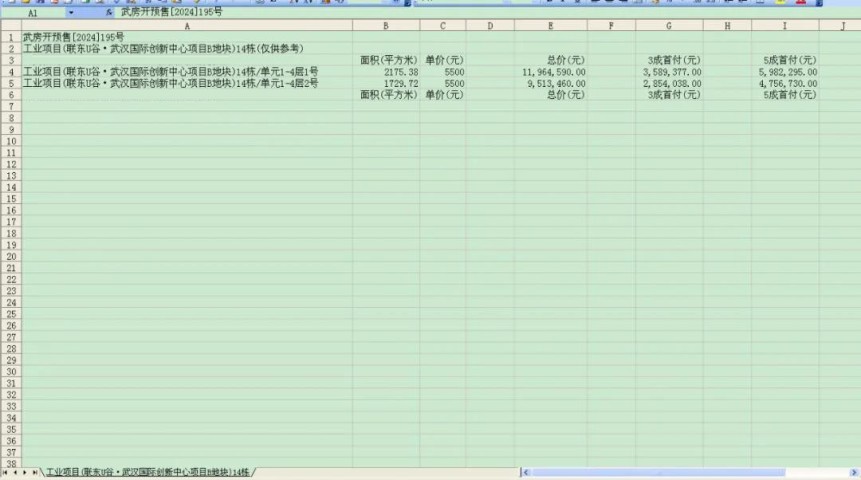Open the 工业项目(联东U谷…14栋 sheet tab

point(147,472)
